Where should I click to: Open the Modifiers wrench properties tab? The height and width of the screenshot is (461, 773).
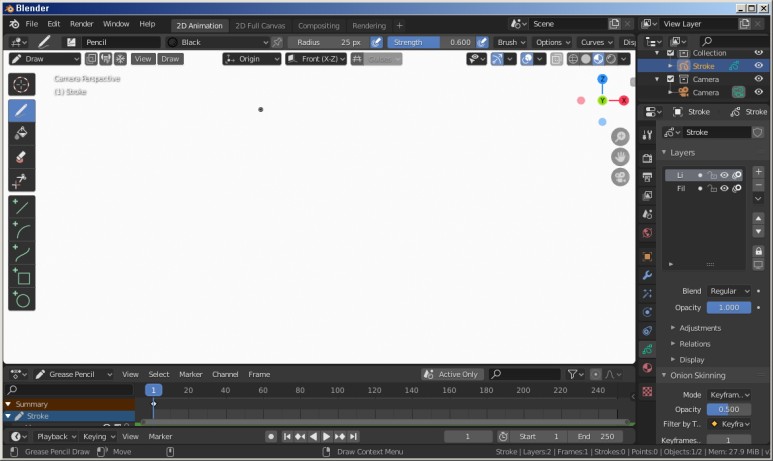pos(647,275)
